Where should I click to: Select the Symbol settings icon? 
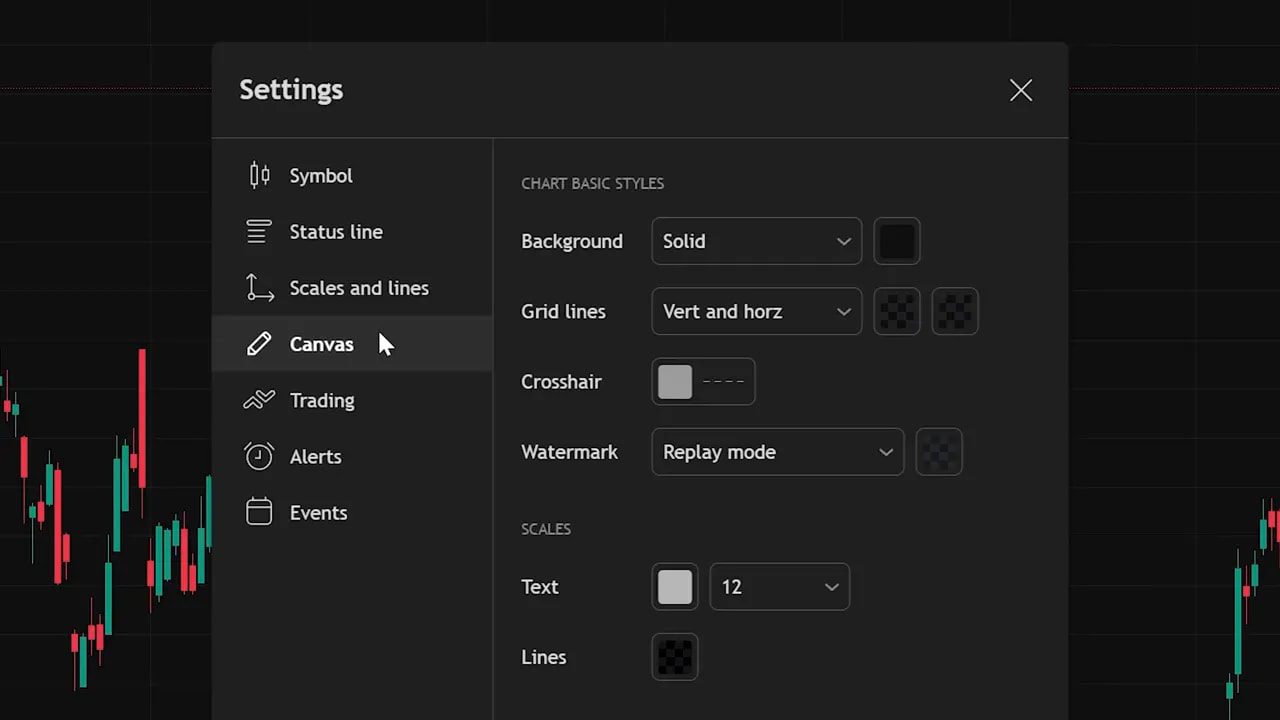259,175
